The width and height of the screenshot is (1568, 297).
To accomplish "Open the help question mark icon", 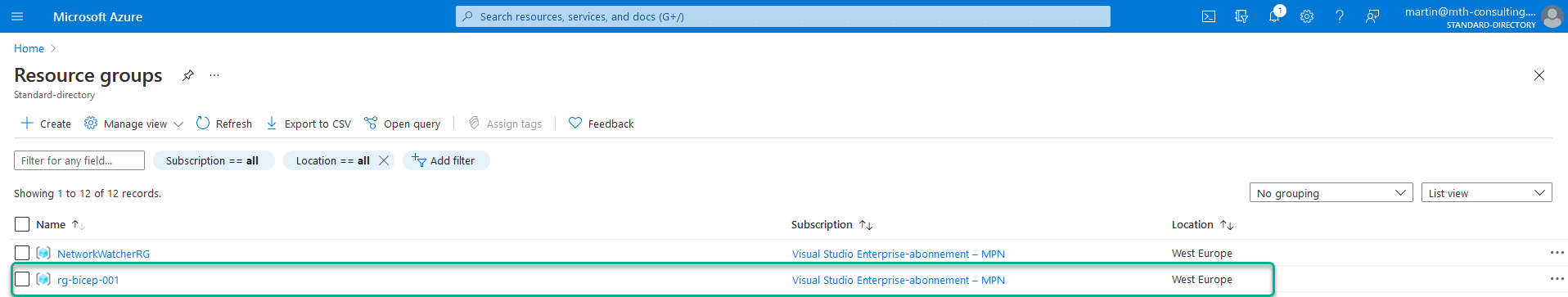I will 1340,16.
